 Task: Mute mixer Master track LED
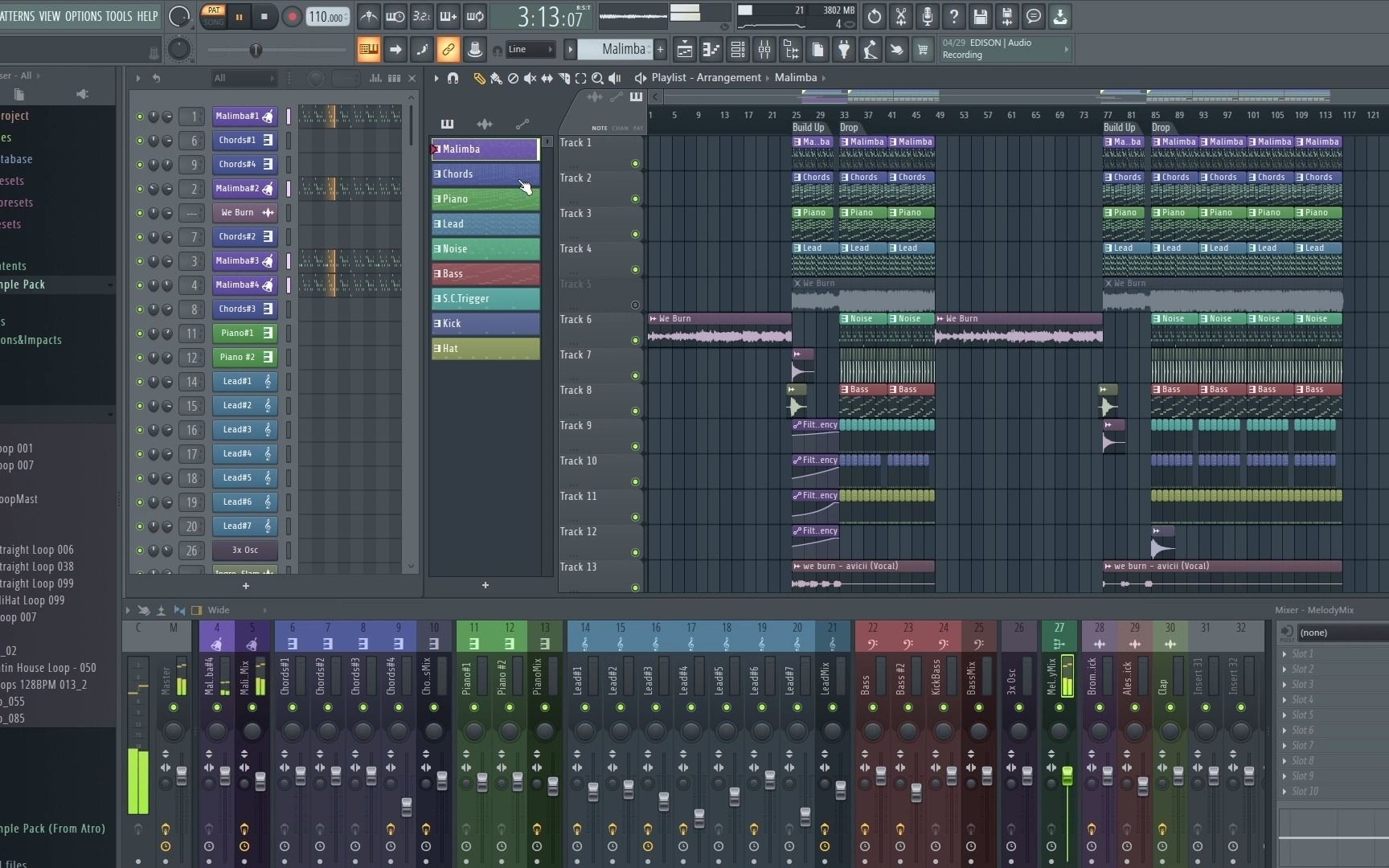174,707
